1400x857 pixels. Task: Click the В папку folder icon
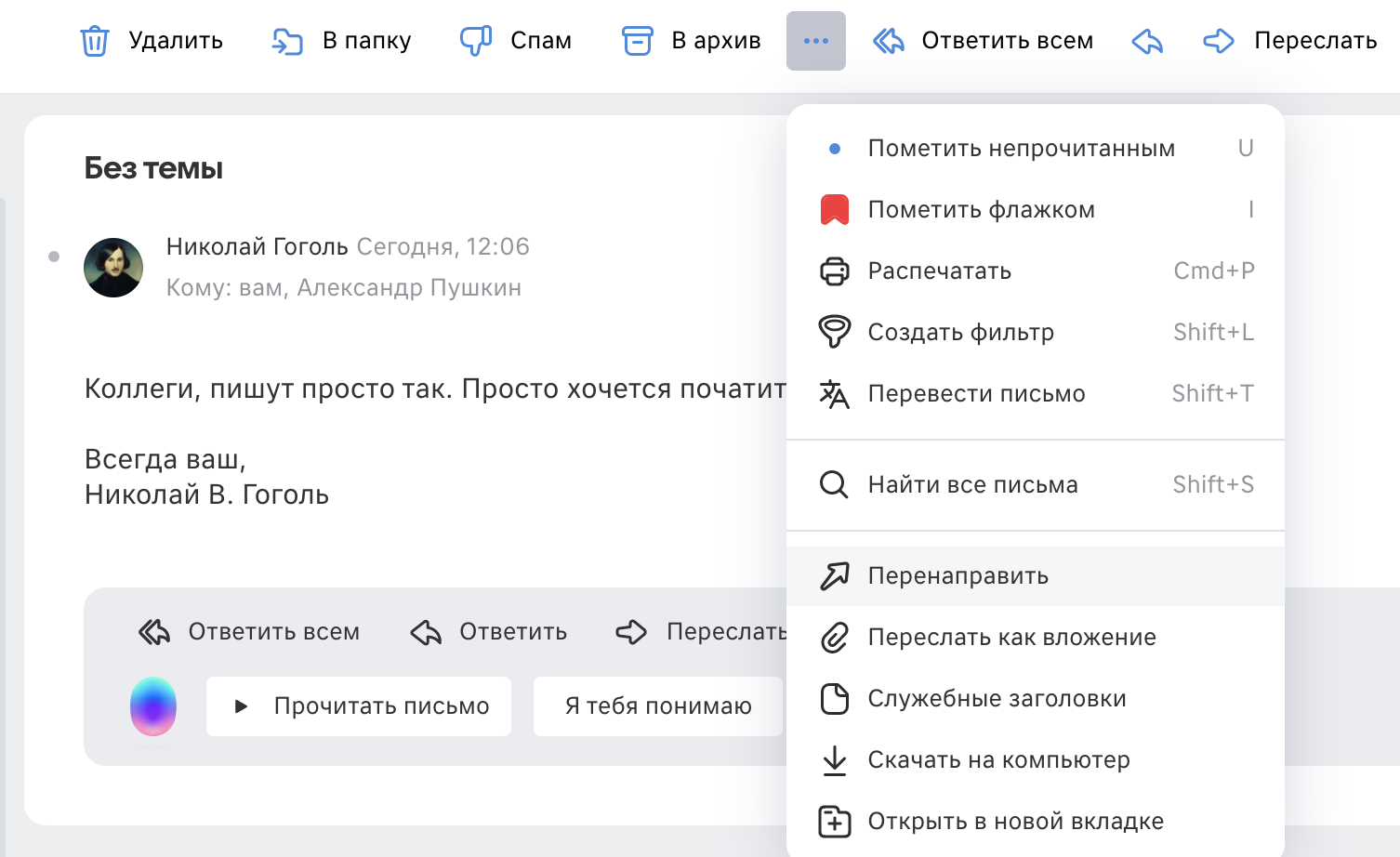tap(287, 42)
